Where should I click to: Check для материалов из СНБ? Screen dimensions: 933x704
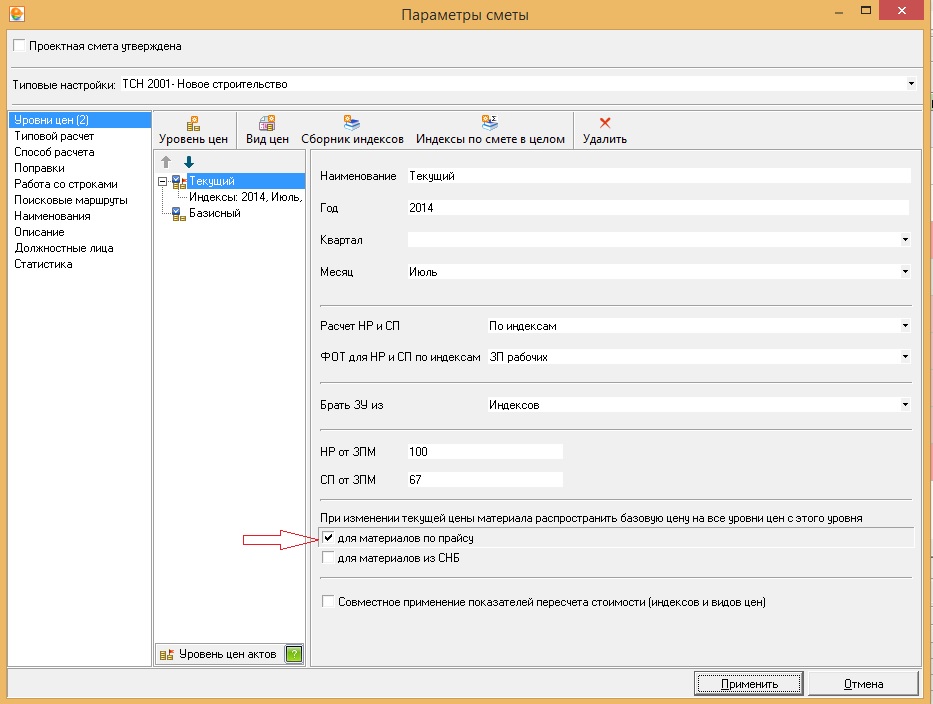tap(328, 558)
